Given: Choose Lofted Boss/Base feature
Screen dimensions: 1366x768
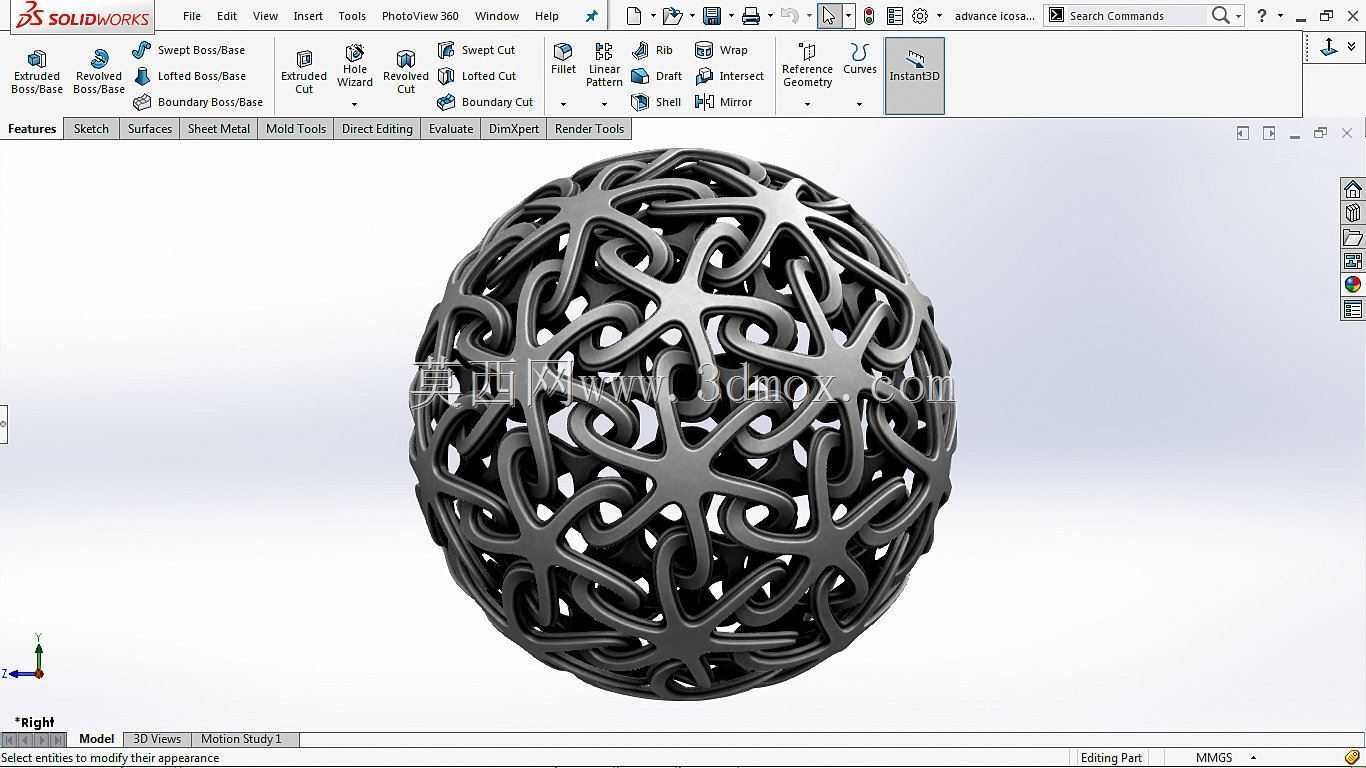Looking at the screenshot, I should pos(189,76).
